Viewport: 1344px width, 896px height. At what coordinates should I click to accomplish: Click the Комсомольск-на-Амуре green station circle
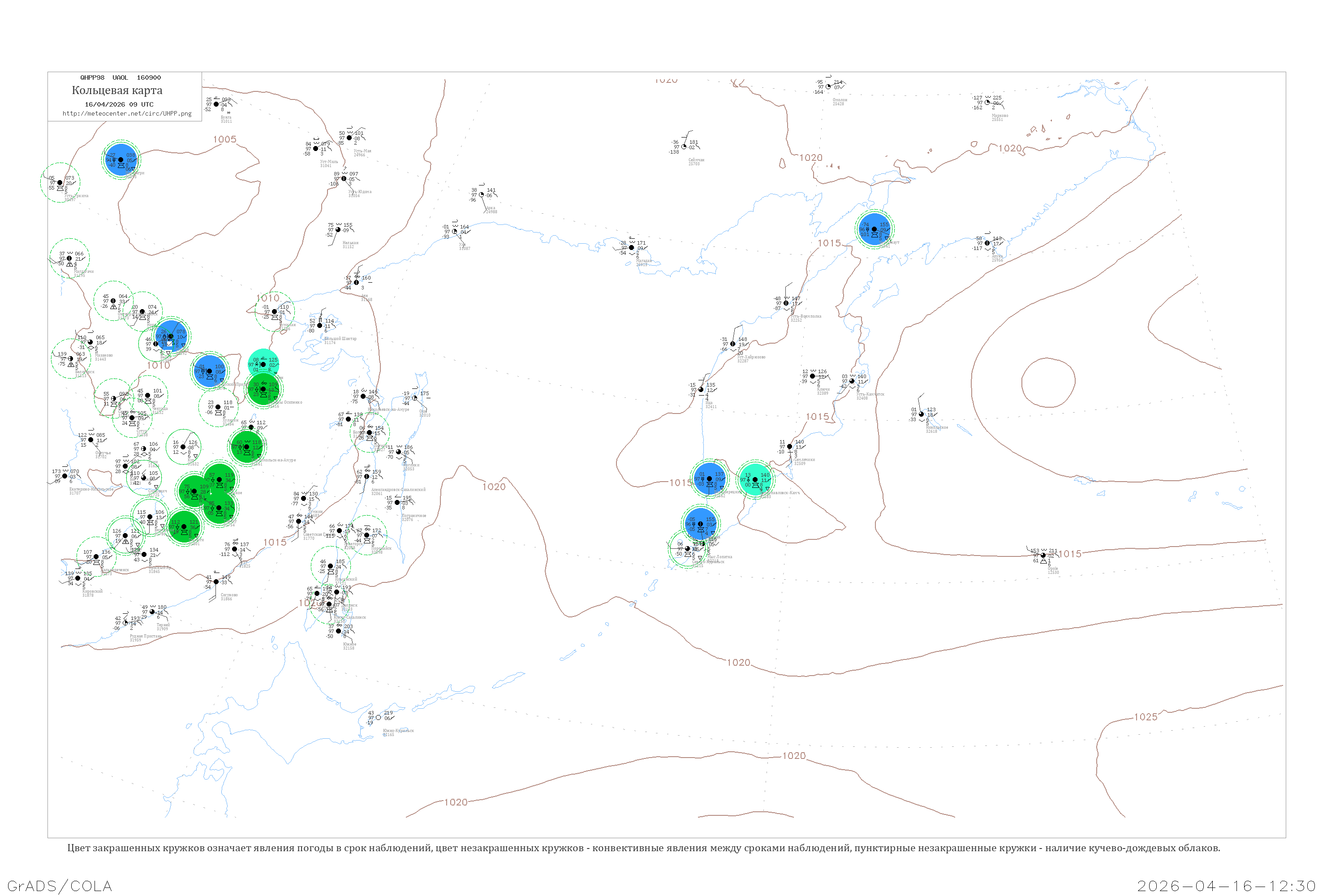pyautogui.click(x=247, y=447)
